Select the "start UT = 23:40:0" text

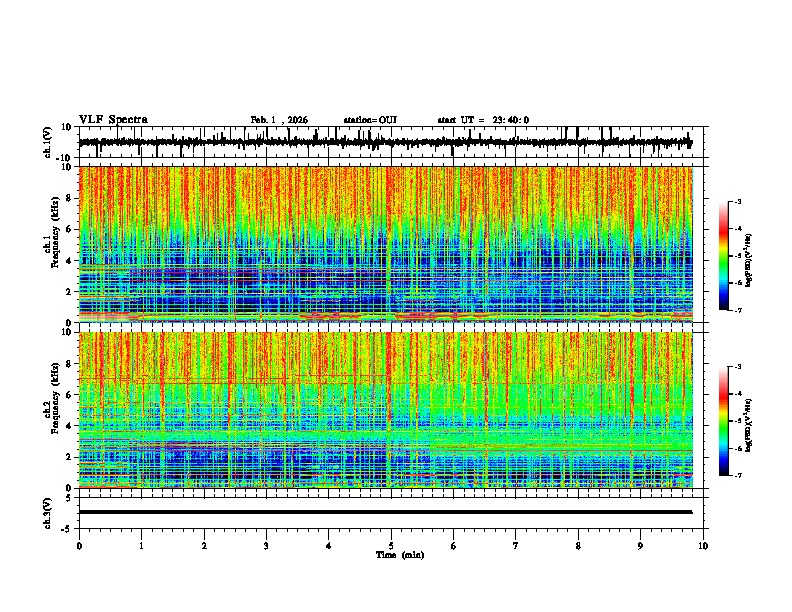coord(483,120)
